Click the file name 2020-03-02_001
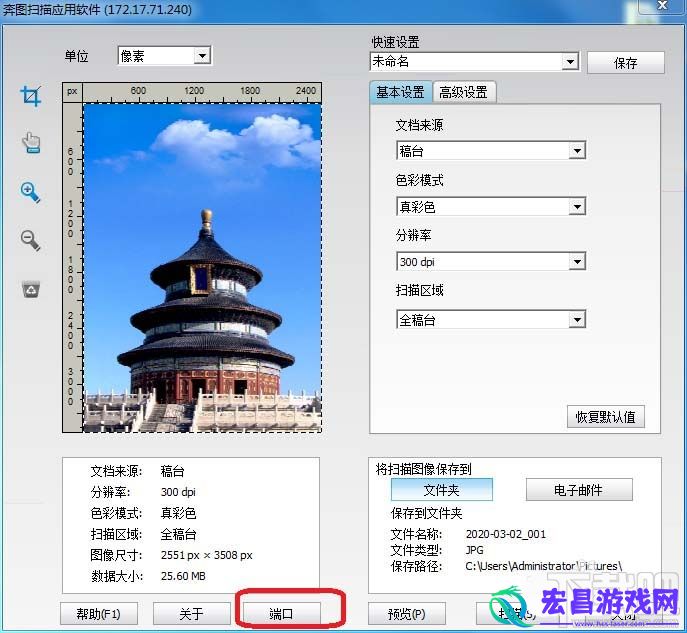Viewport: 687px width, 633px height. [506, 534]
